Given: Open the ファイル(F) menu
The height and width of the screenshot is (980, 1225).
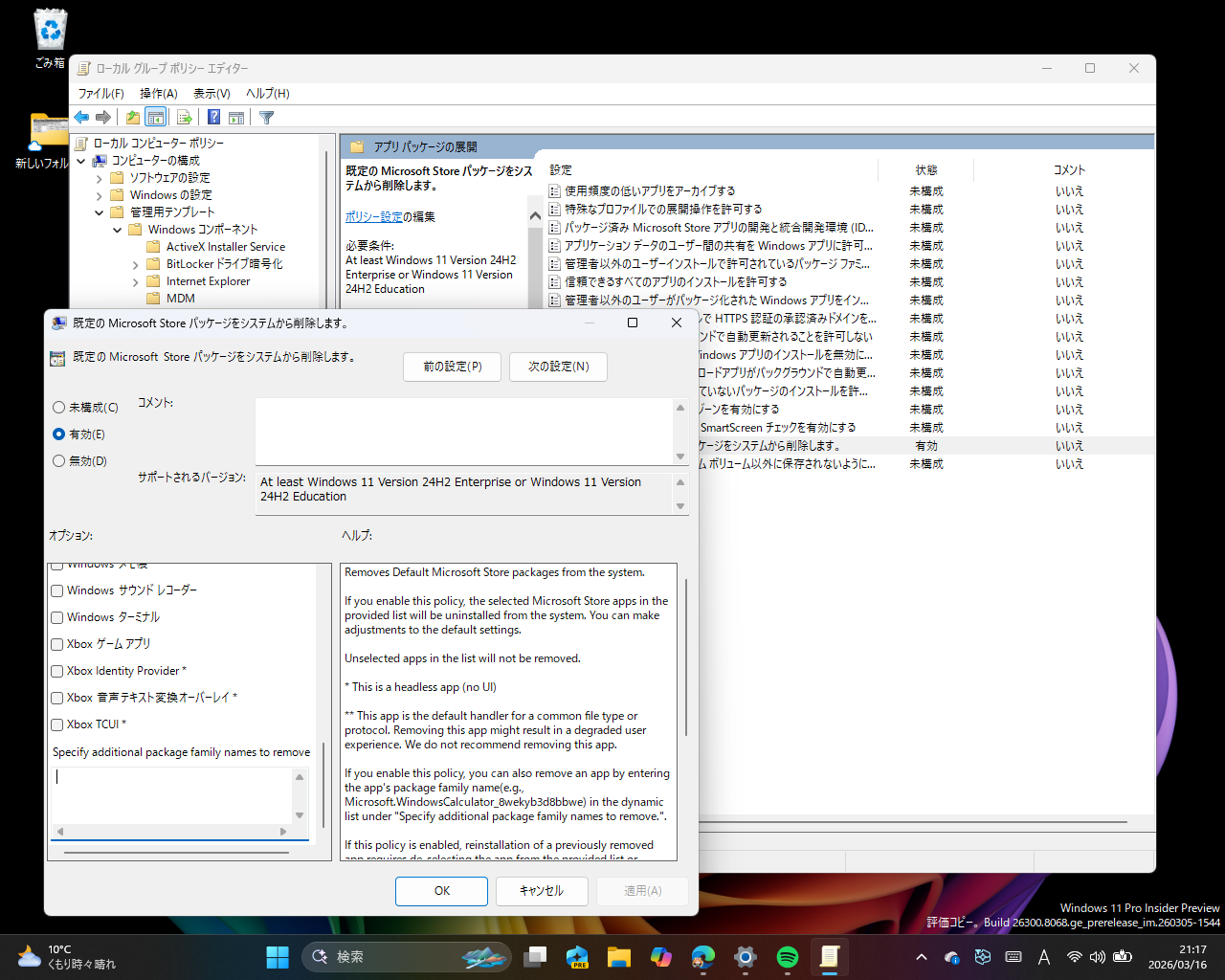Looking at the screenshot, I should (x=100, y=94).
